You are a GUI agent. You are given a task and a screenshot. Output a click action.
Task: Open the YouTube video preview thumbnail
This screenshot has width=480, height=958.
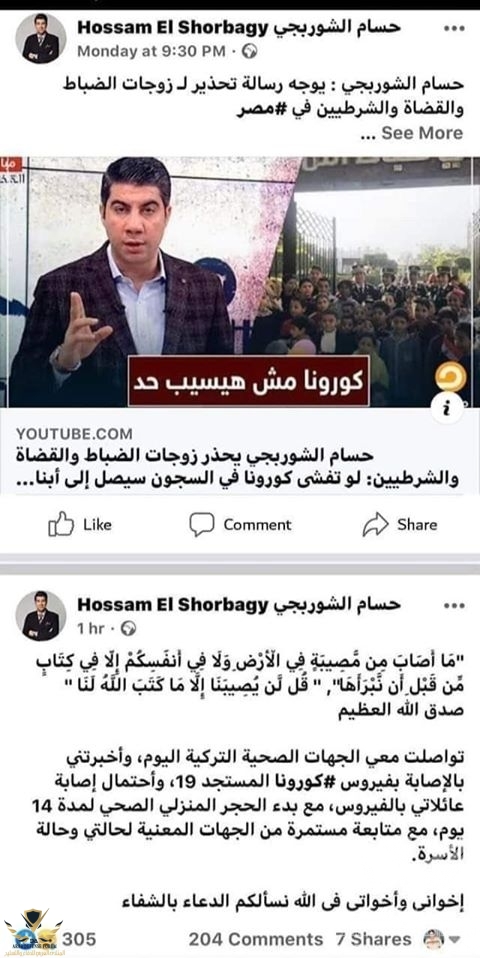[x=240, y=282]
